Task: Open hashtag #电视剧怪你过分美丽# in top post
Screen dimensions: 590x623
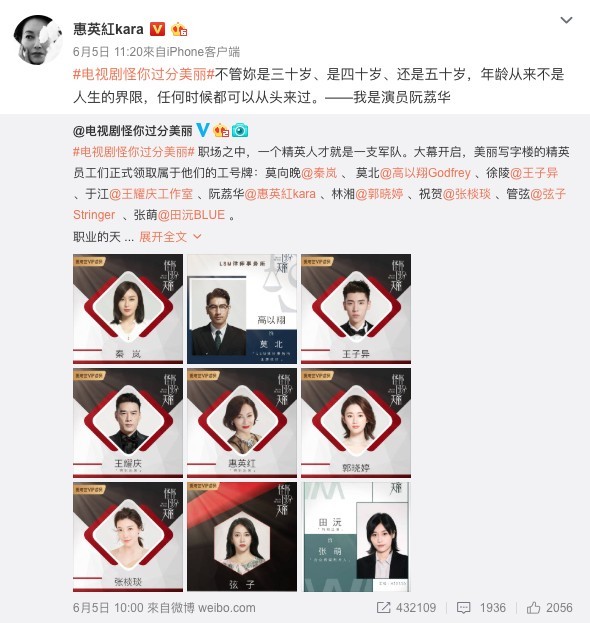Action: pyautogui.click(x=144, y=74)
